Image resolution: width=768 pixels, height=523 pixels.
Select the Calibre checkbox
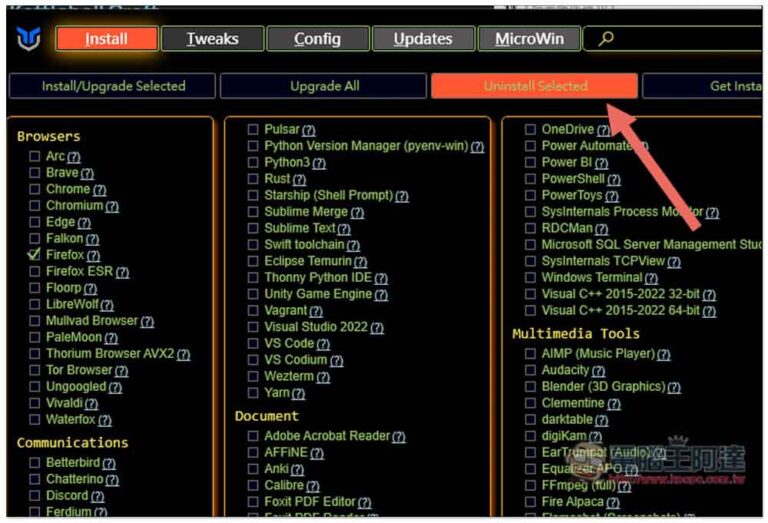[253, 485]
